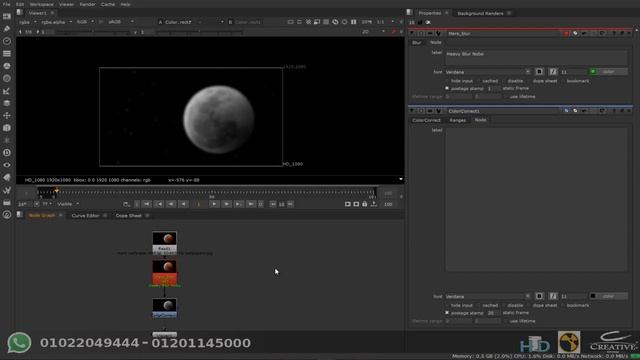Open the Render menu
The width and height of the screenshot is (640, 360).
tap(87, 4)
